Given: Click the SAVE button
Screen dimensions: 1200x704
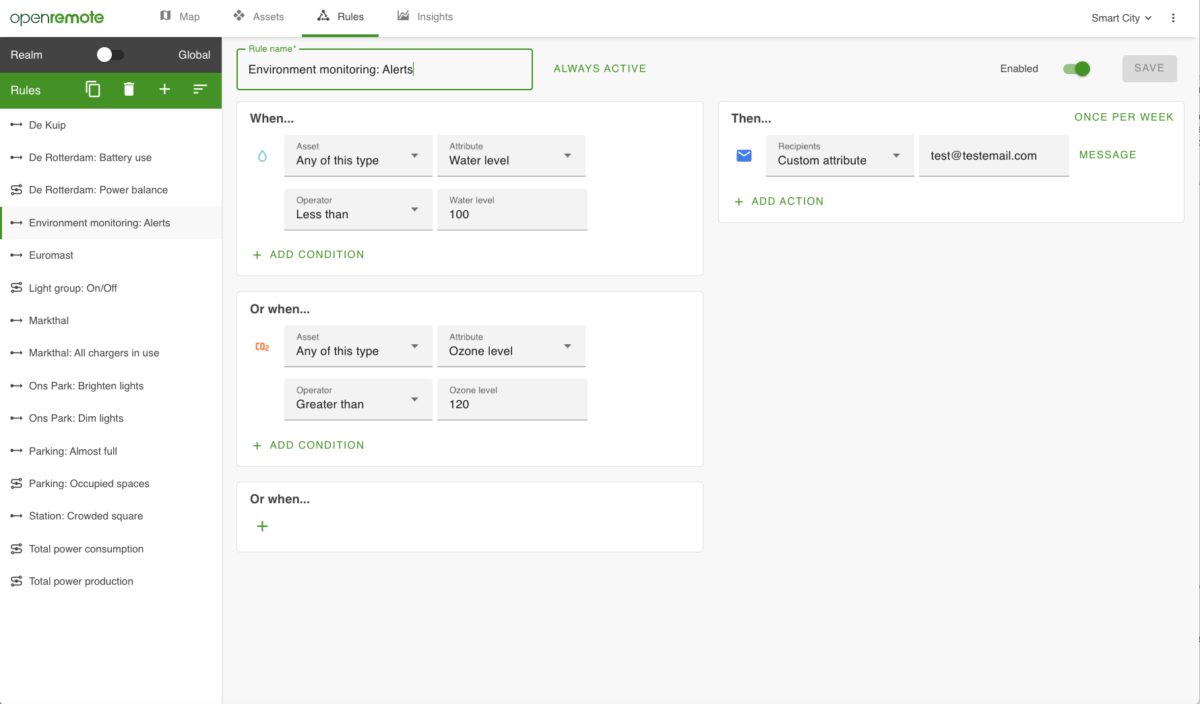Looking at the screenshot, I should coord(1149,68).
